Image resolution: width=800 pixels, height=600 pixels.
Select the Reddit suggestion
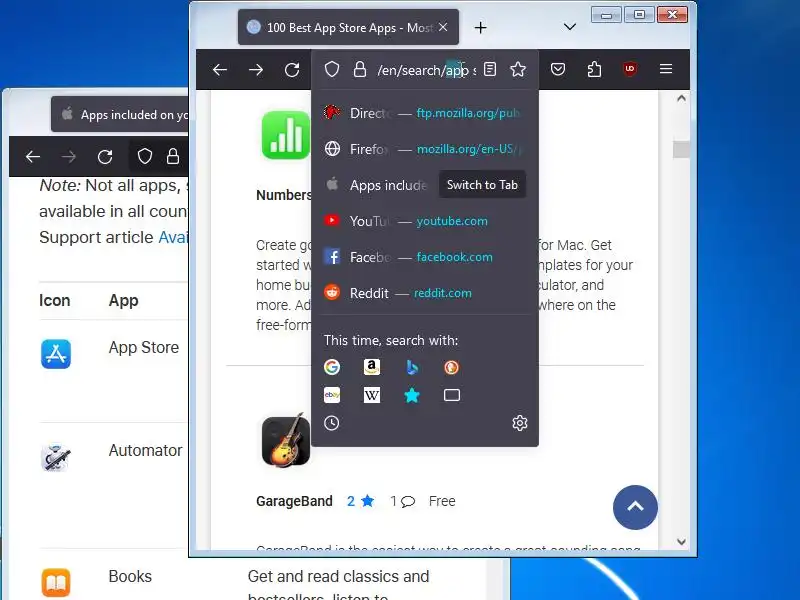[x=424, y=293]
